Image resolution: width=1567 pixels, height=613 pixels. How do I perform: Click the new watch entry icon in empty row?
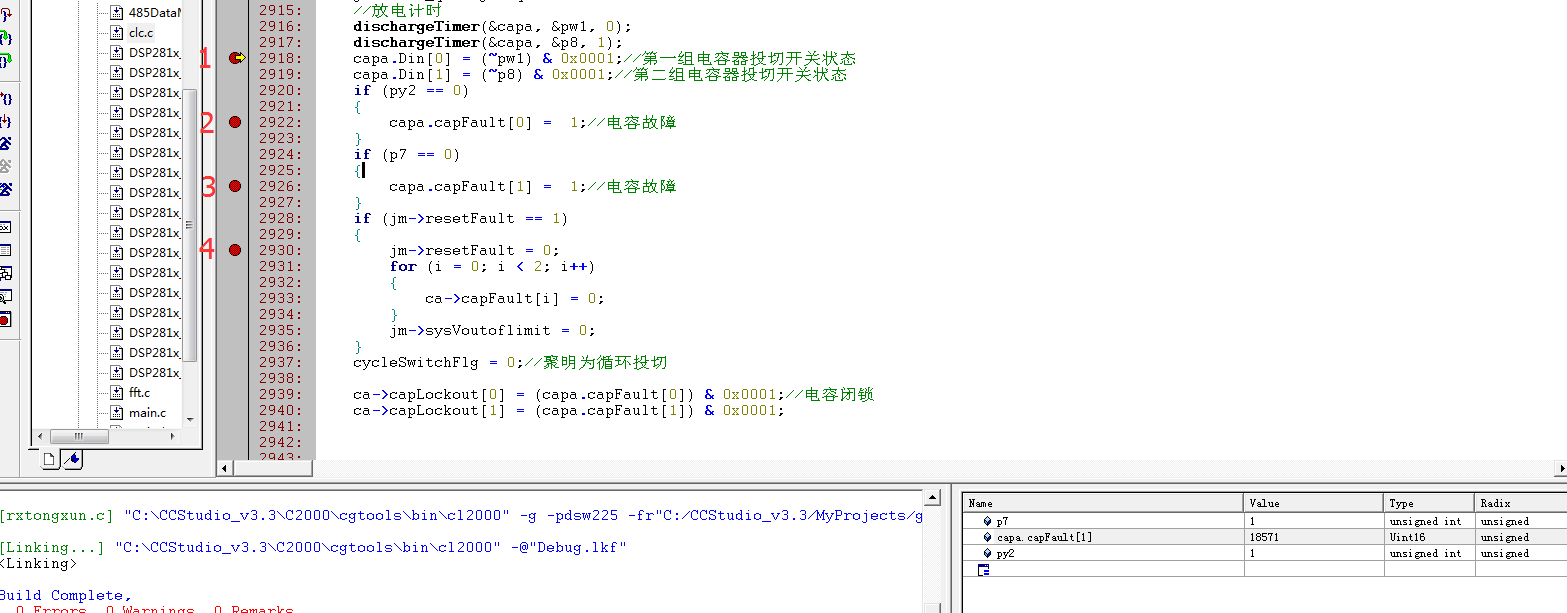click(x=984, y=570)
